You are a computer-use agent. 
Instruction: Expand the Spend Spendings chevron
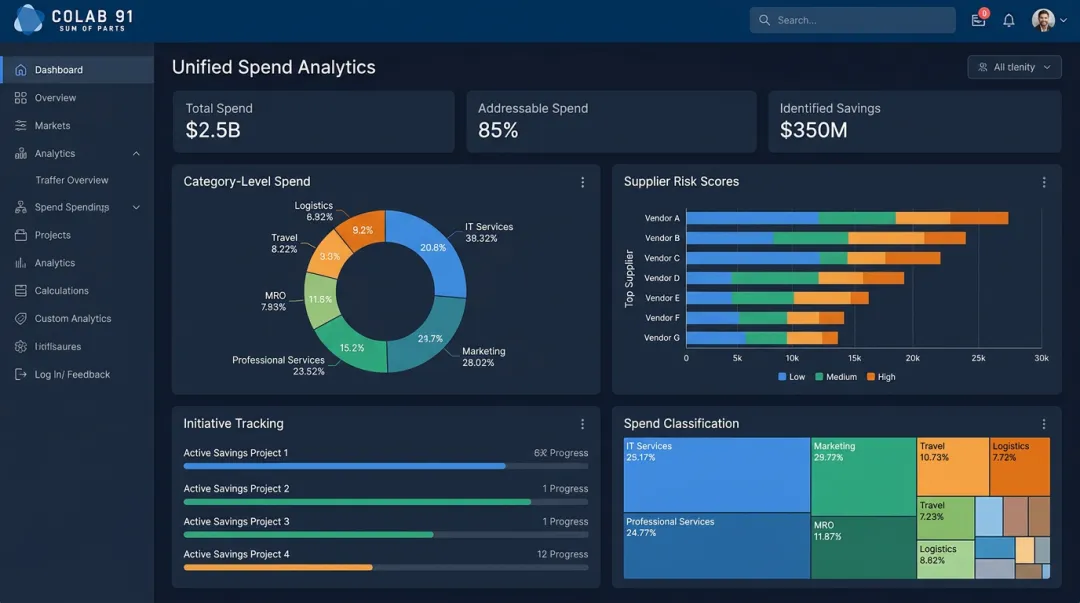(136, 207)
